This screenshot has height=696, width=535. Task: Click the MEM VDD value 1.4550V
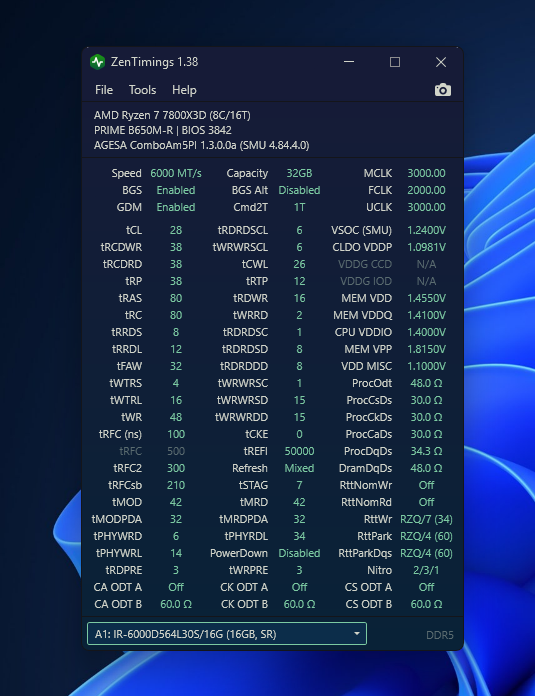[x=426, y=298]
